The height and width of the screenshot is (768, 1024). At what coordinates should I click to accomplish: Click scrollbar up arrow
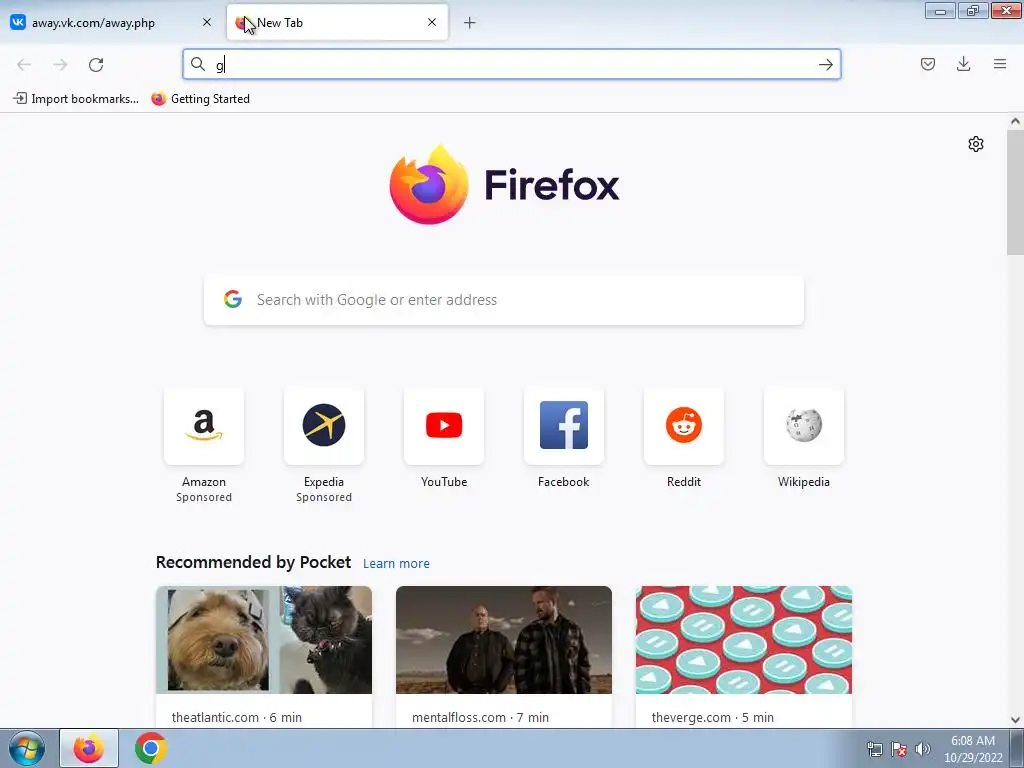tap(1015, 121)
